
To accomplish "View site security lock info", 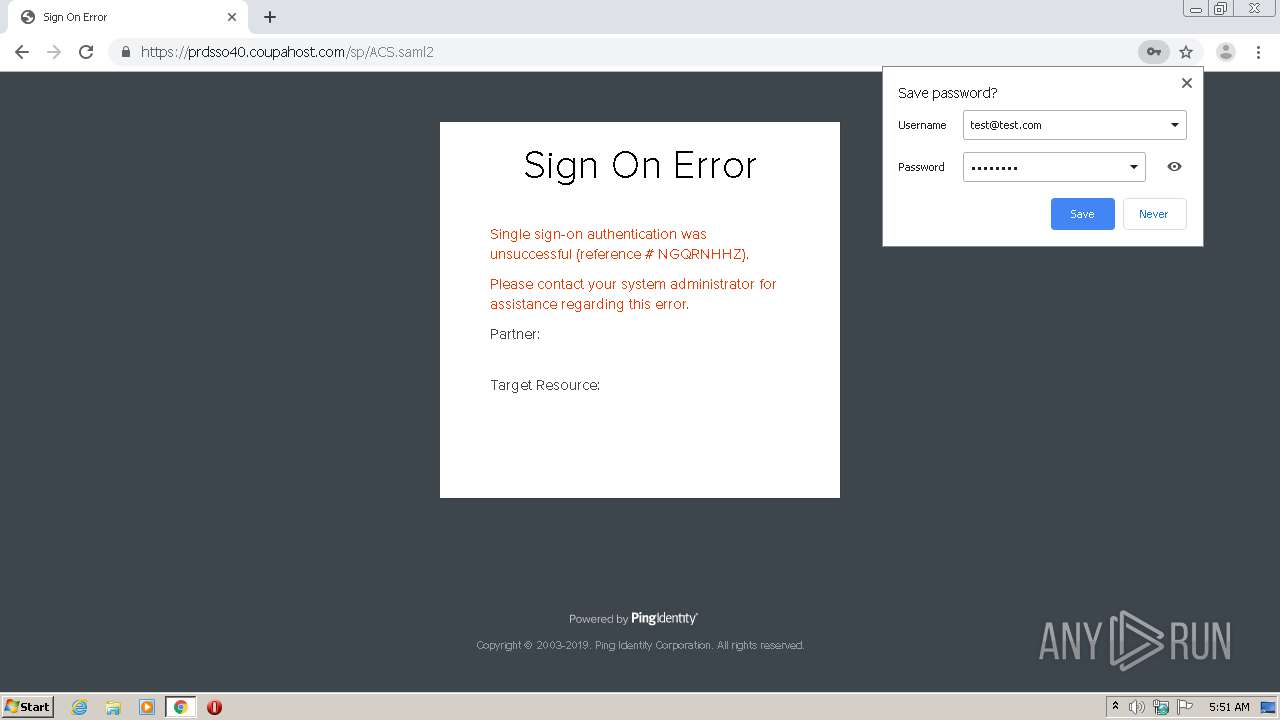I will click(126, 52).
